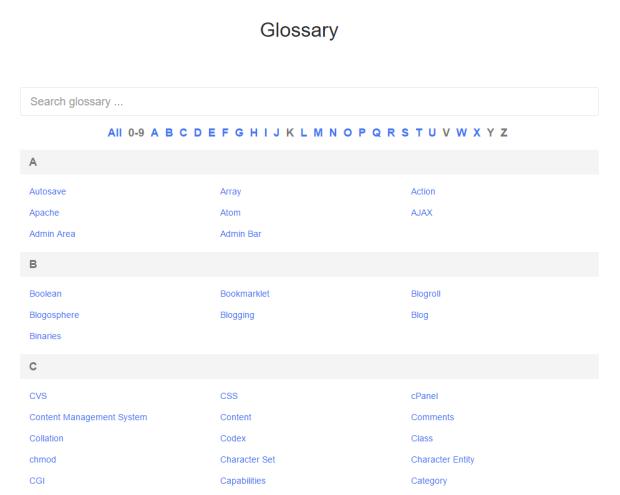Image resolution: width=620 pixels, height=495 pixels.
Task: Open the Autosave glossary entry
Action: 48,191
